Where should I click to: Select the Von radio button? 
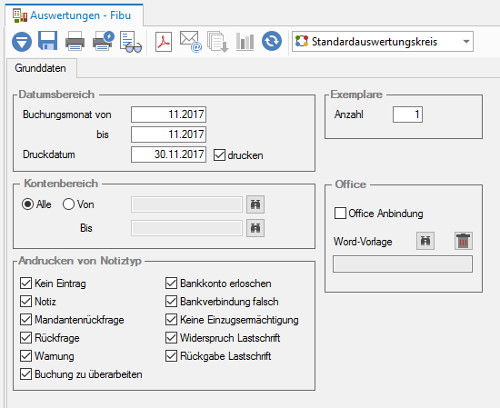tap(68, 204)
